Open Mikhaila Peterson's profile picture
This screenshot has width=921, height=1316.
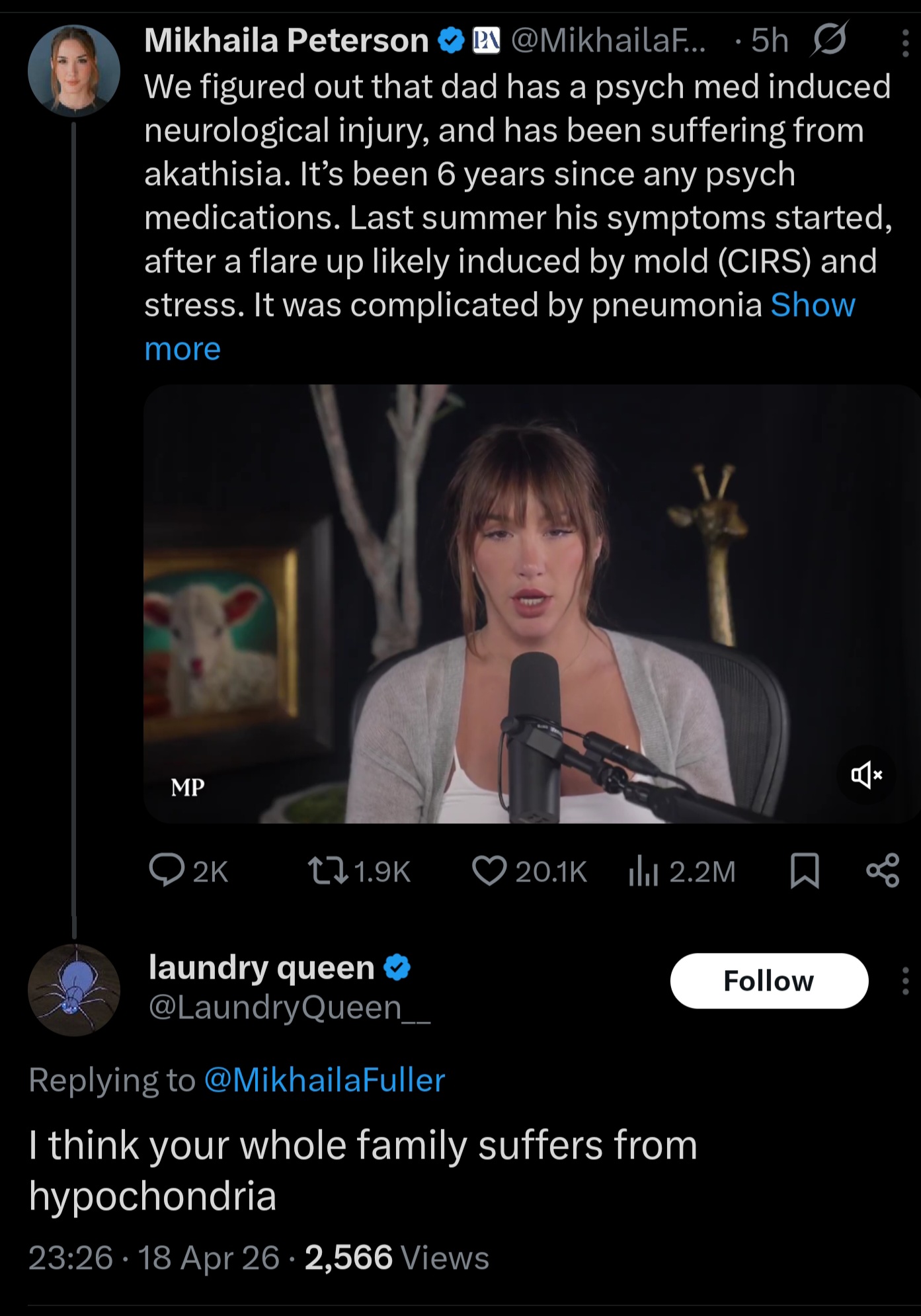click(x=74, y=71)
